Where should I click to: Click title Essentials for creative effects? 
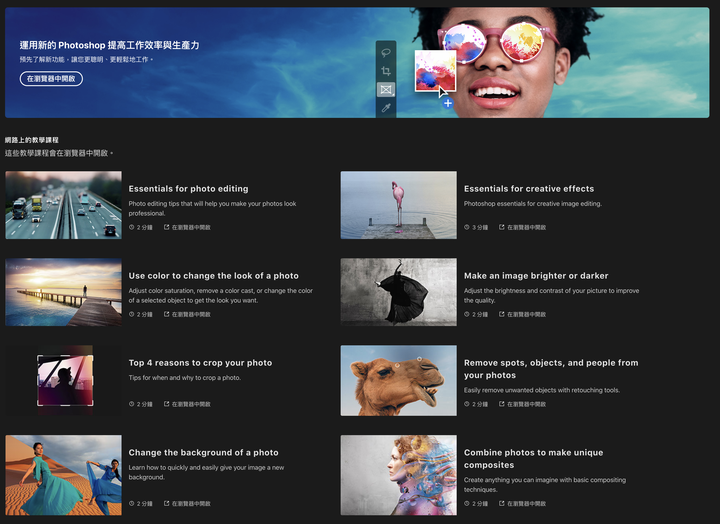[529, 189]
